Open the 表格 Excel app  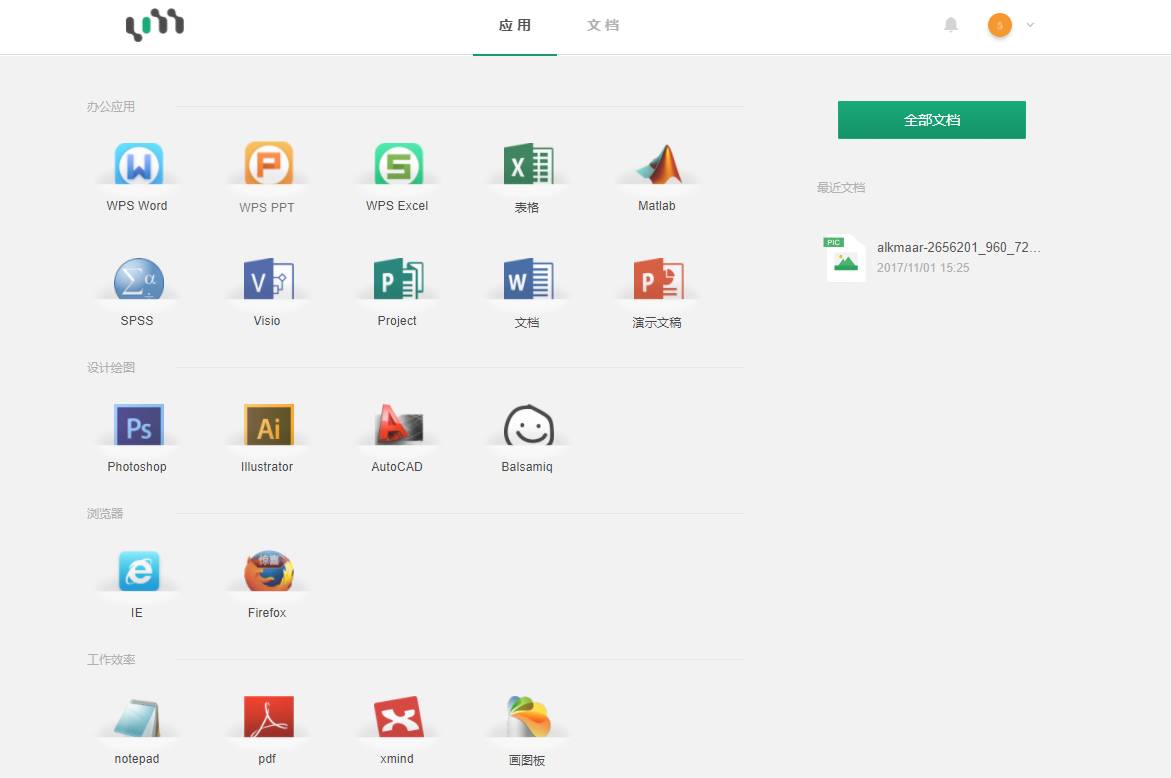(x=528, y=164)
